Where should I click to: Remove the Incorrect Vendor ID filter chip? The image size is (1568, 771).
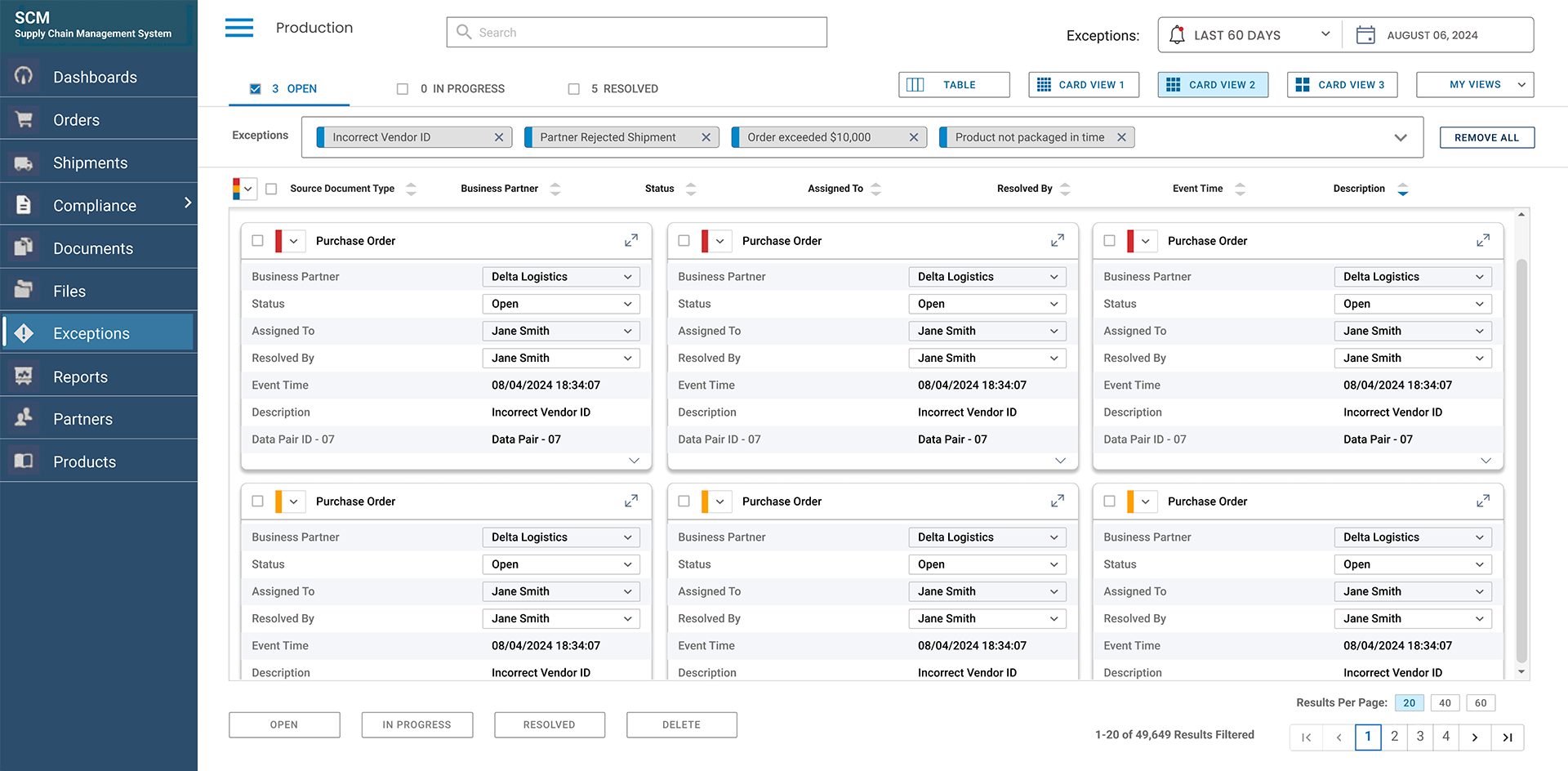498,137
